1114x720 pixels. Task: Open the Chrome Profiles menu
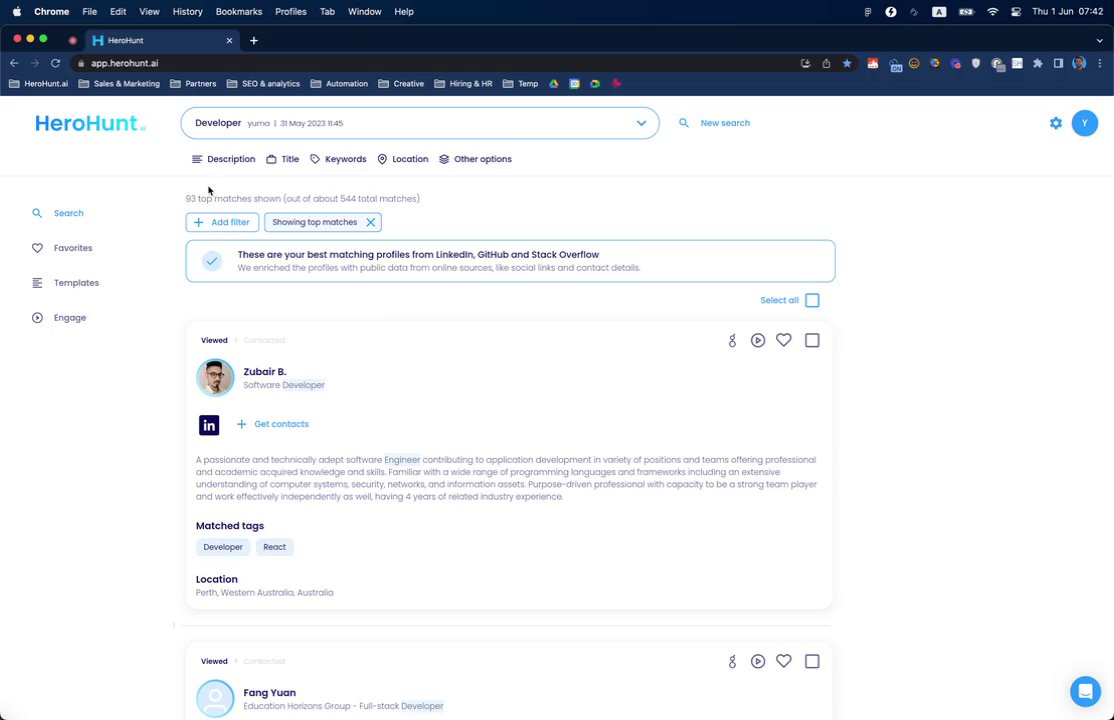(291, 11)
